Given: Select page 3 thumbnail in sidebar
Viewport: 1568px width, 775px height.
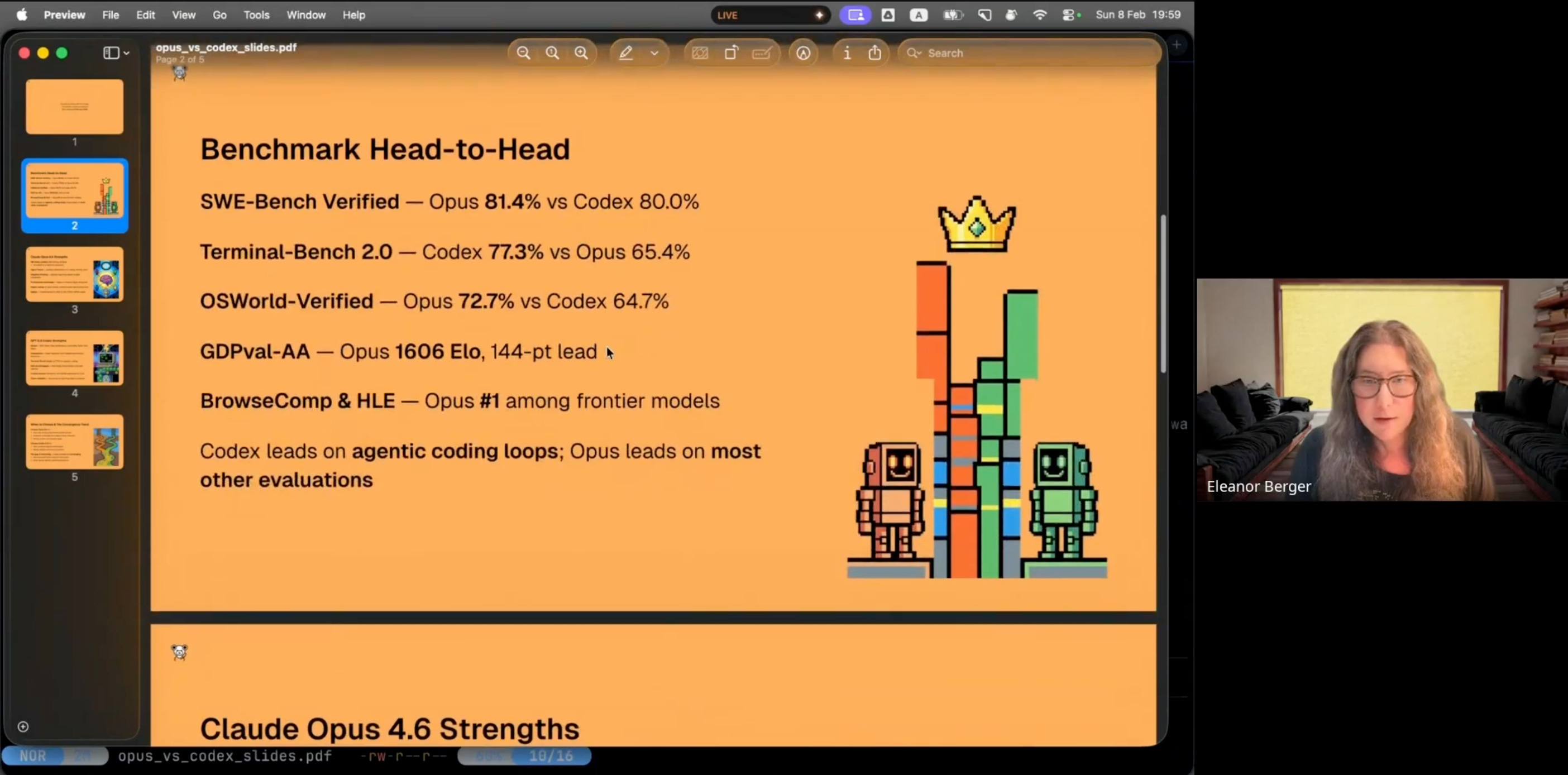Looking at the screenshot, I should 74,275.
